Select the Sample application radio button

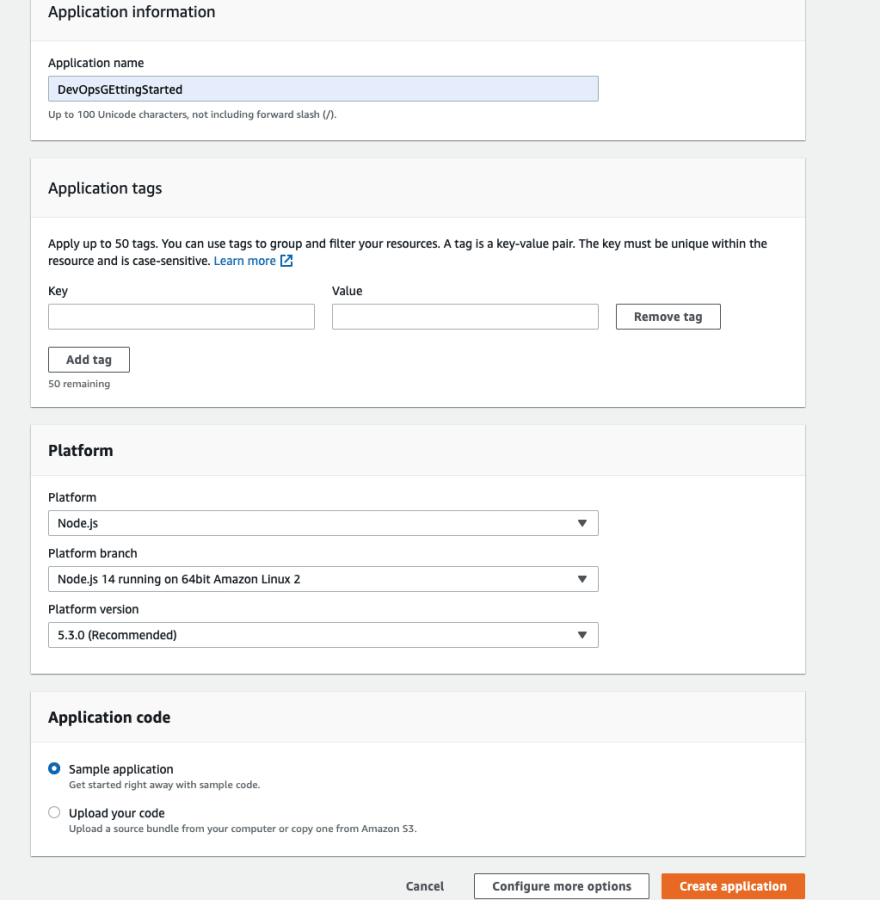tap(54, 769)
